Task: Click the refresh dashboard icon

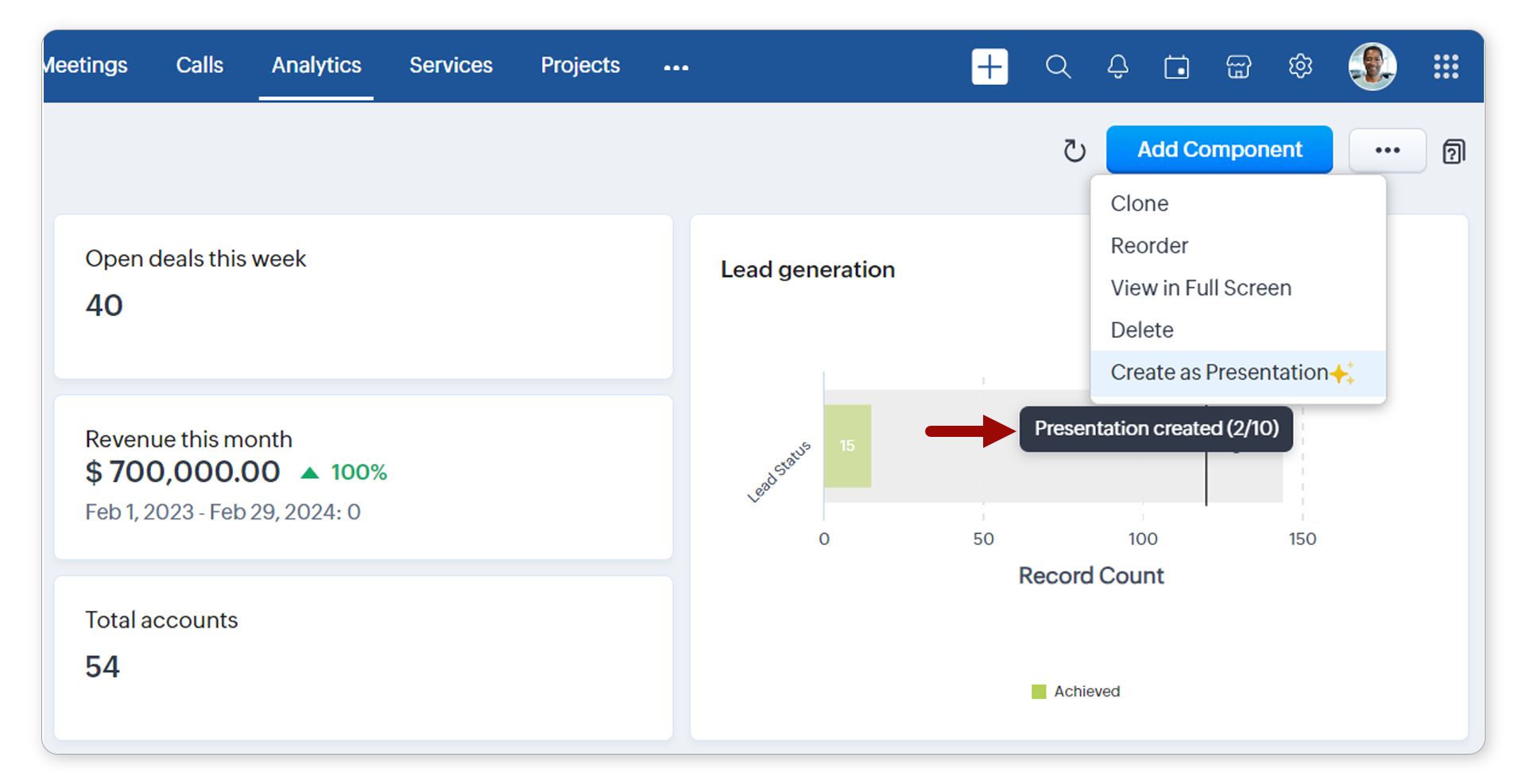Action: pyautogui.click(x=1074, y=150)
